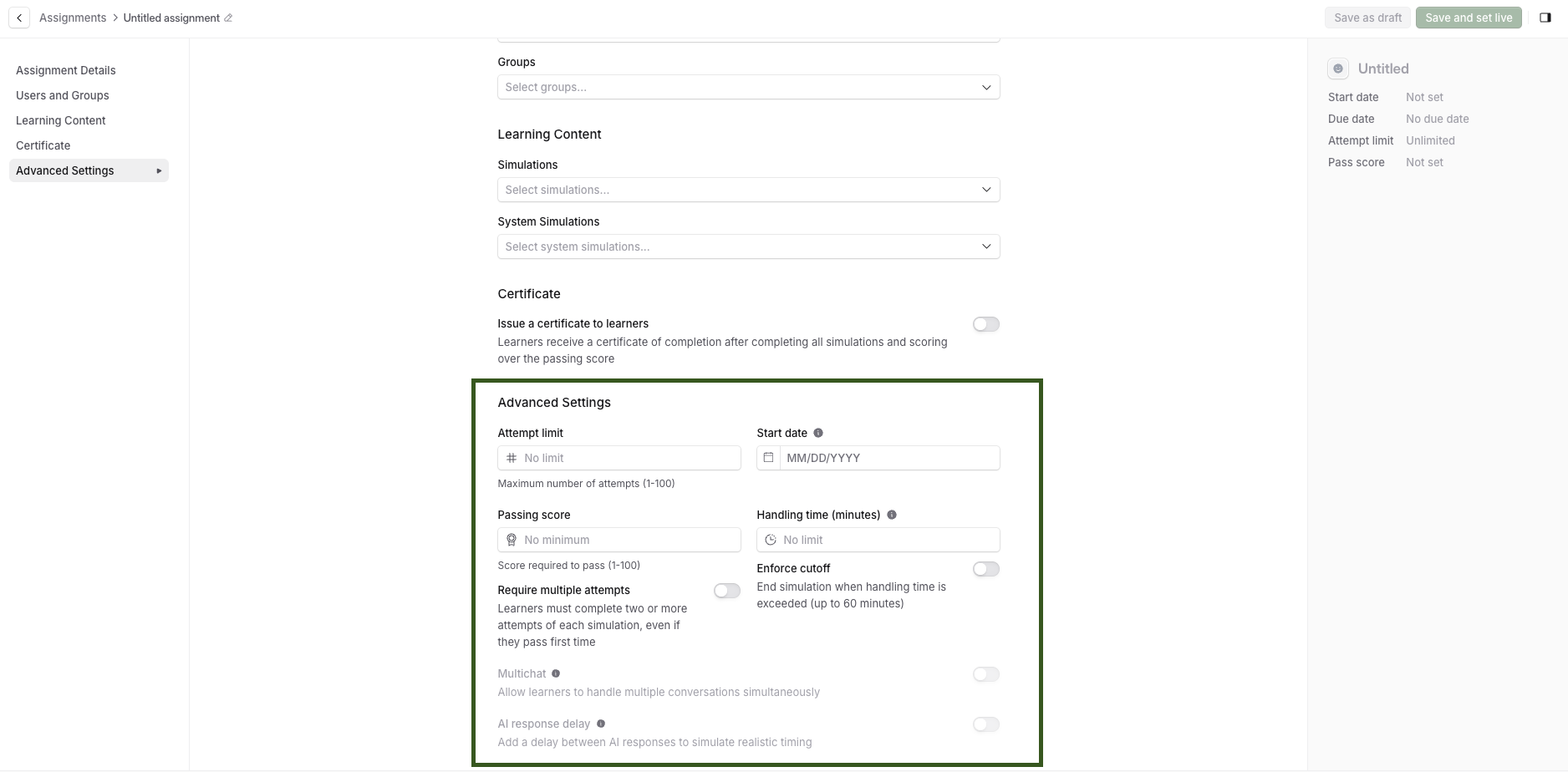Click Save and set live button

tap(1469, 18)
